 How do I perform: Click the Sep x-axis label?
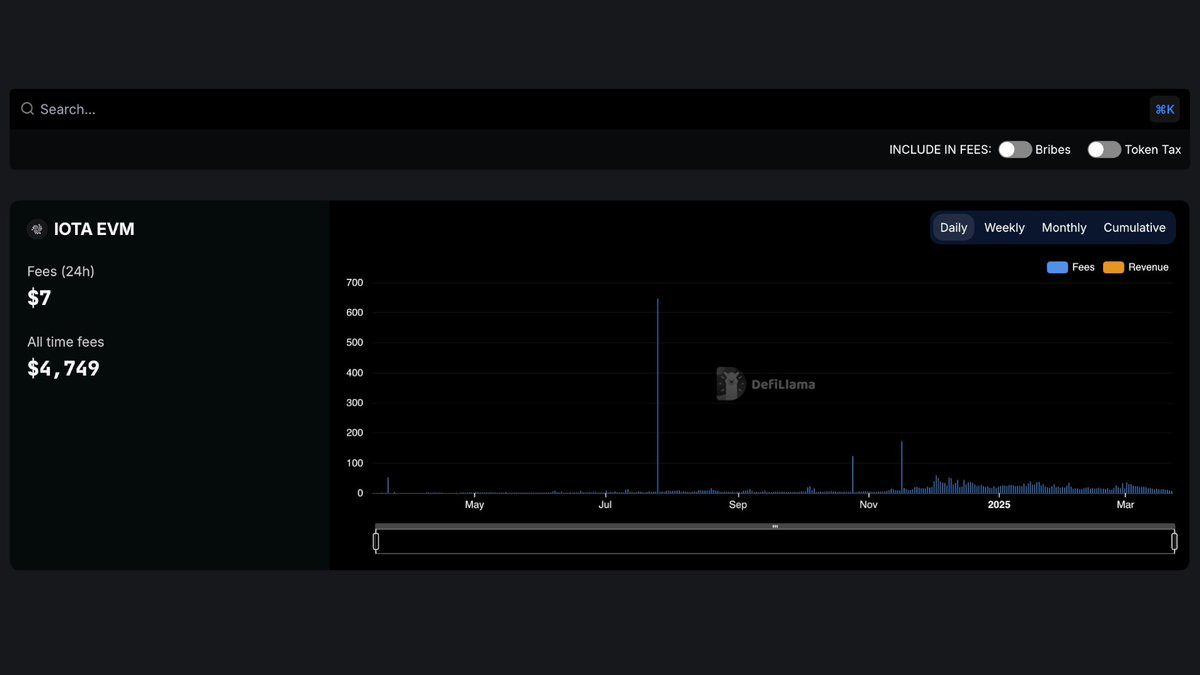coord(738,505)
